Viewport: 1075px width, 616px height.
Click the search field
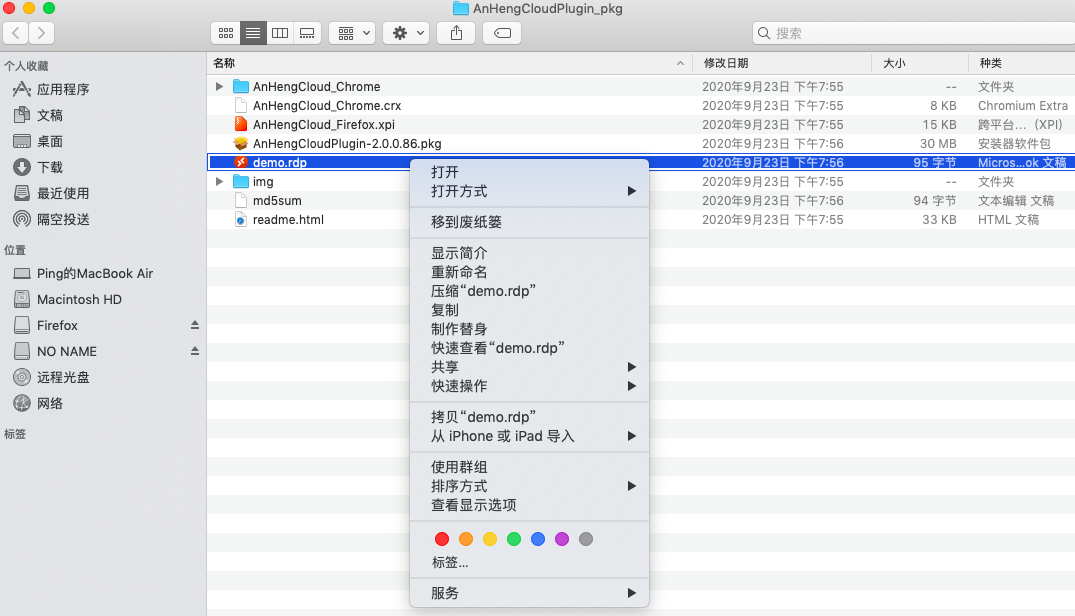914,33
